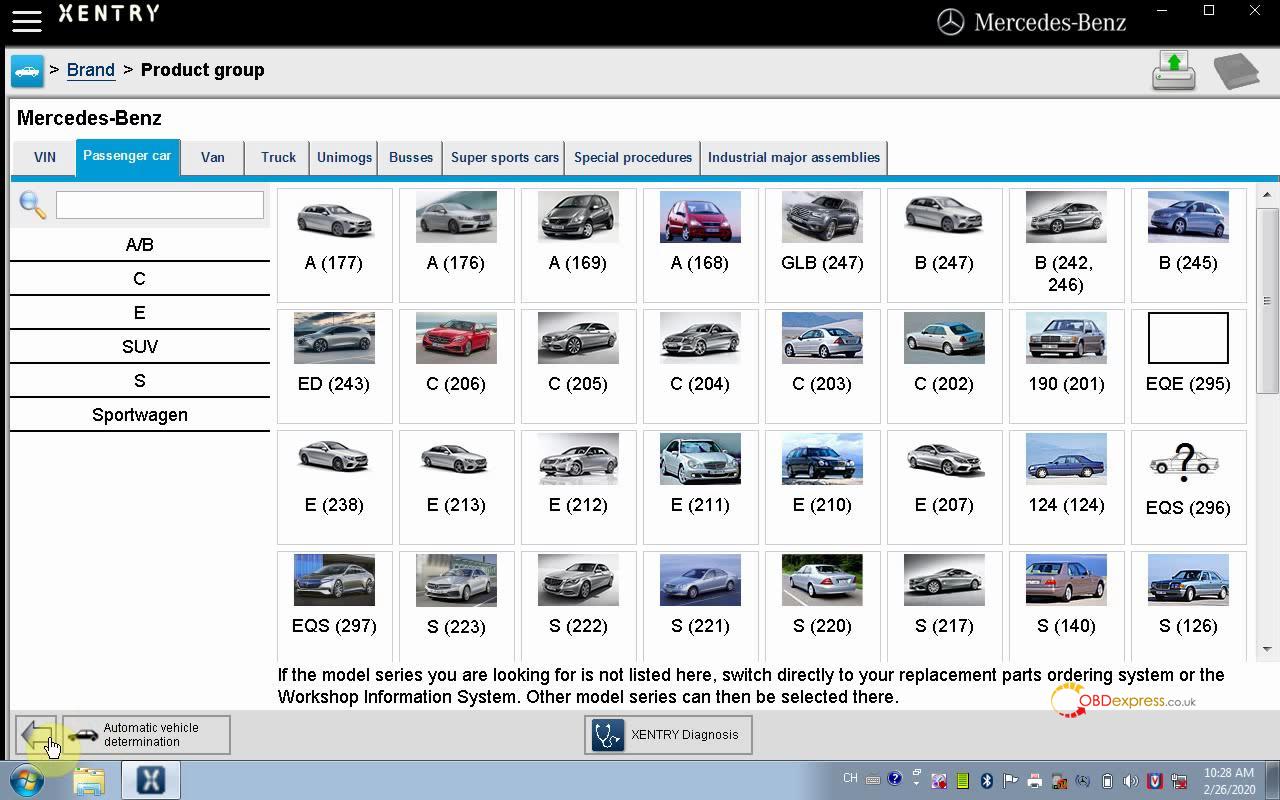Choose the S (221) model
The height and width of the screenshot is (800, 1280).
coord(700,605)
